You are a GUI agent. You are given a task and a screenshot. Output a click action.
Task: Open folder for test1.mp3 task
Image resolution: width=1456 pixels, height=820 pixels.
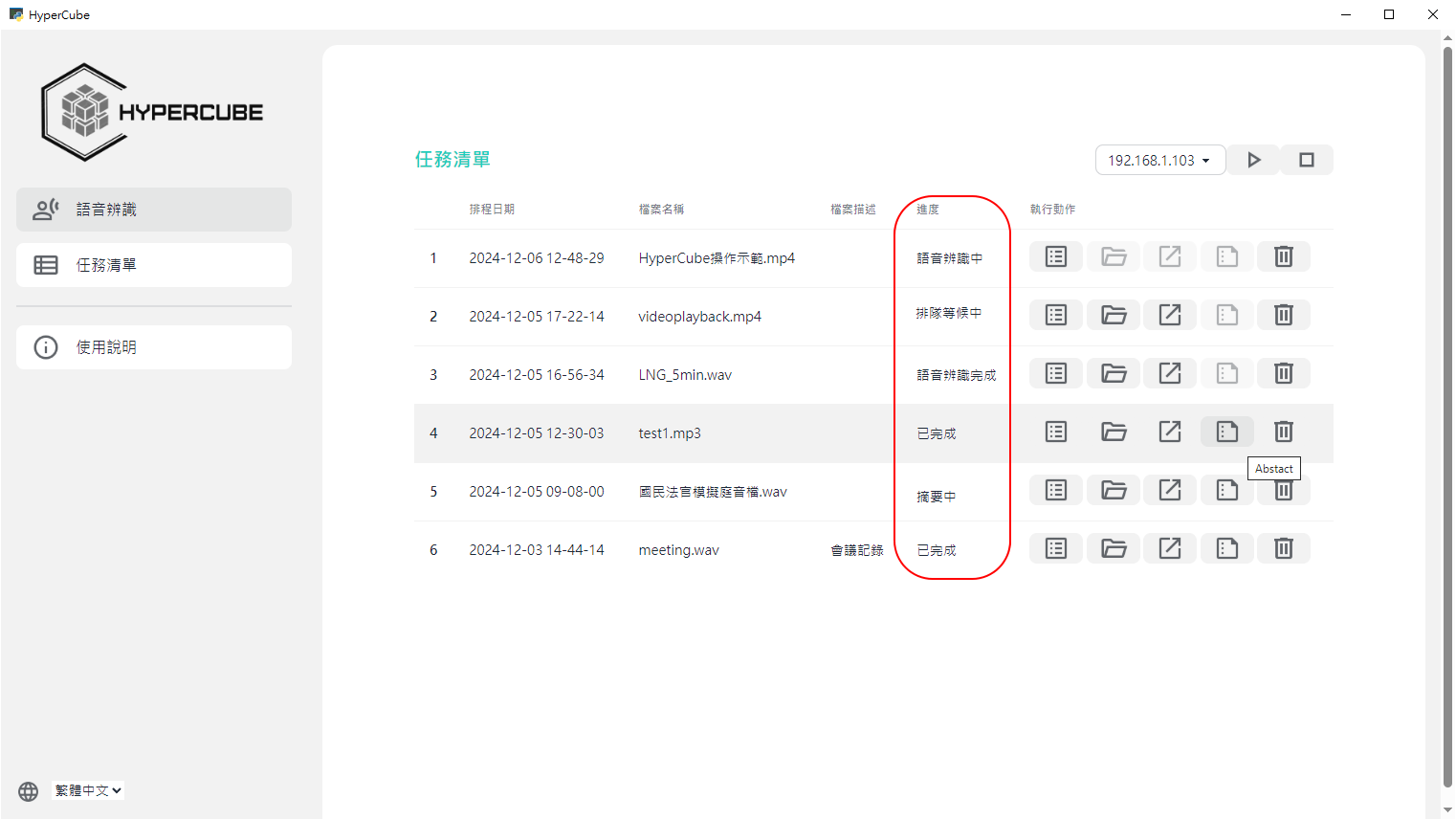1114,432
